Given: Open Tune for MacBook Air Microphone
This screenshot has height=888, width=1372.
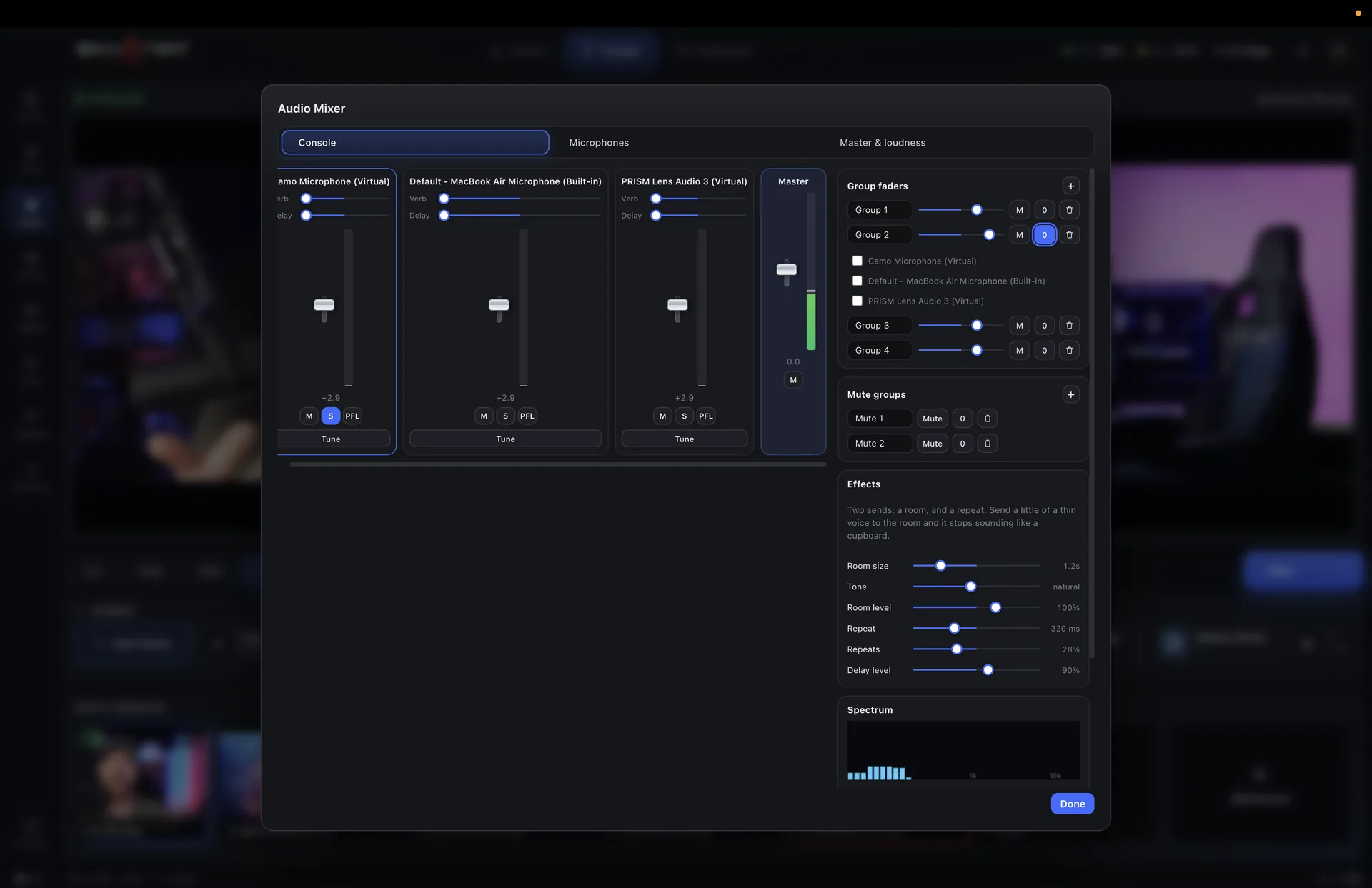Looking at the screenshot, I should (x=505, y=439).
